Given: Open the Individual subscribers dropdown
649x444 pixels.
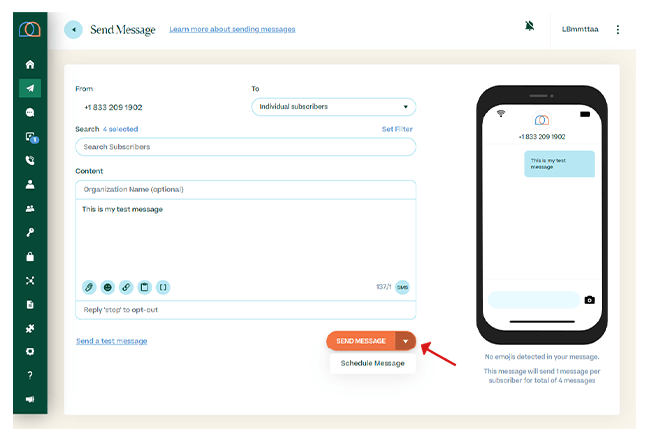Looking at the screenshot, I should click(x=333, y=106).
